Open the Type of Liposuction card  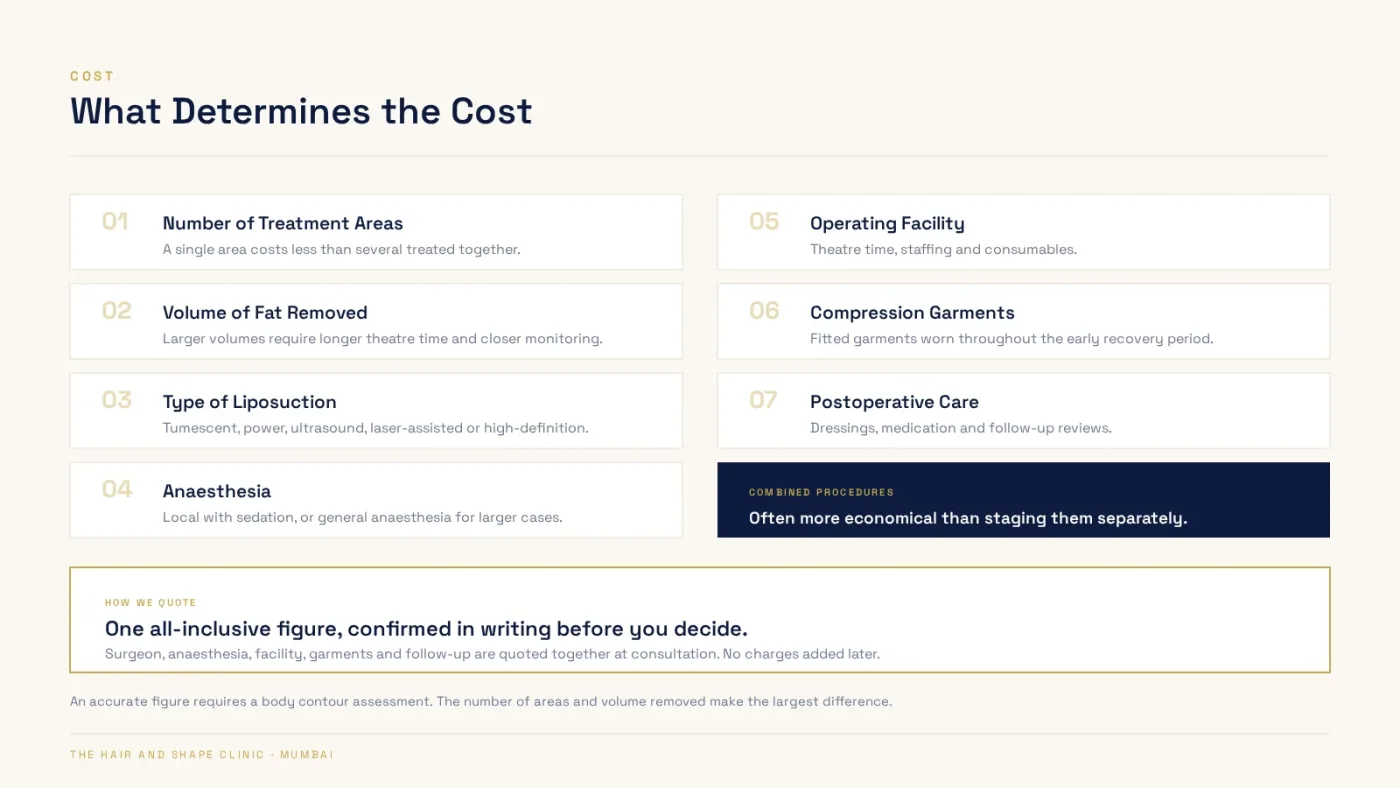click(x=376, y=411)
